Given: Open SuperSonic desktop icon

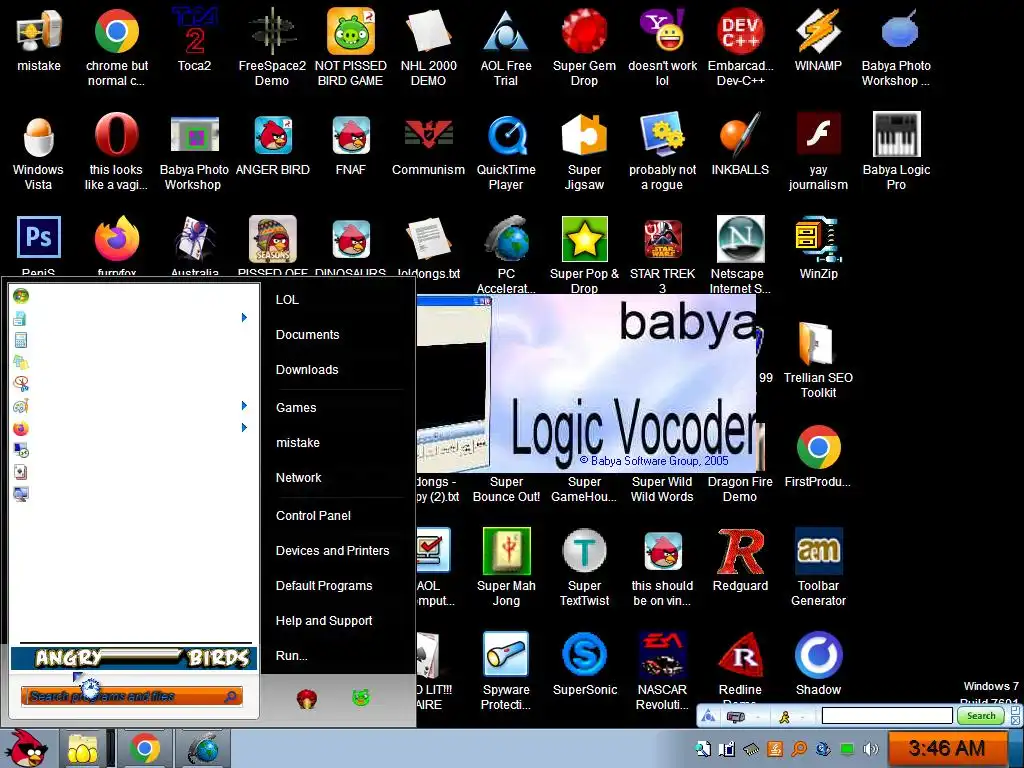Looking at the screenshot, I should click(x=584, y=654).
